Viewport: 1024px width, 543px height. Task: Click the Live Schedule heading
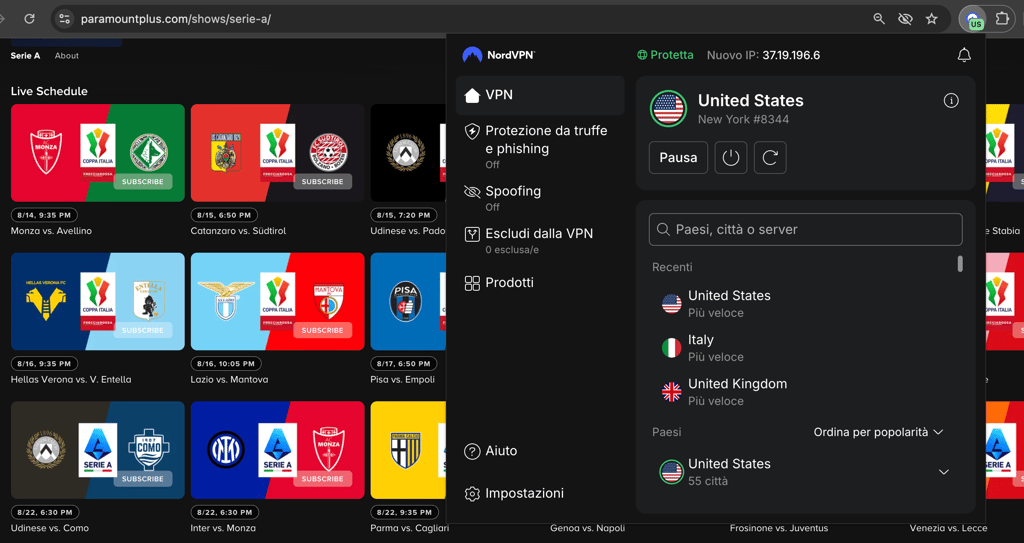(x=49, y=91)
